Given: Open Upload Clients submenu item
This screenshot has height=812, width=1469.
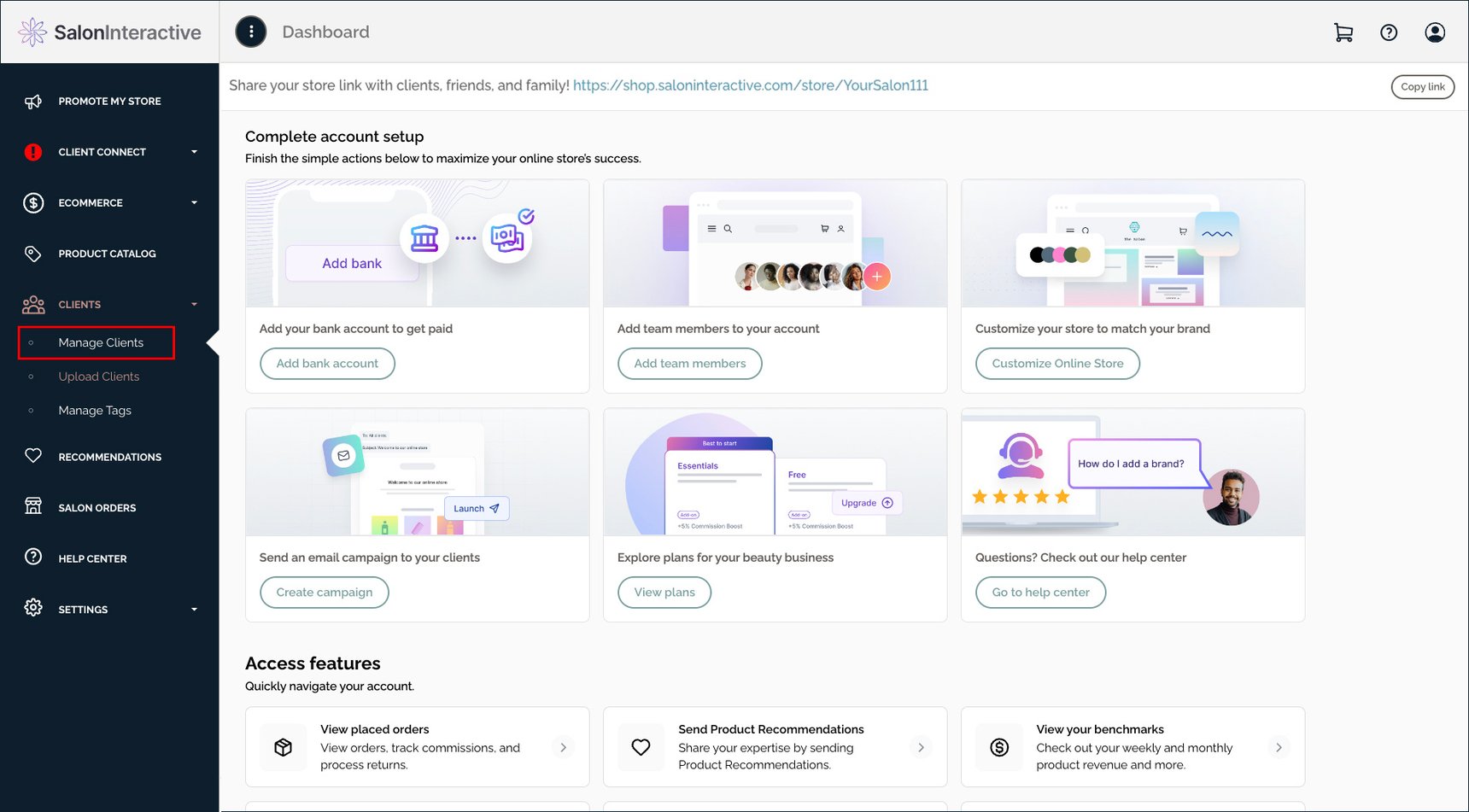Looking at the screenshot, I should click(x=98, y=377).
